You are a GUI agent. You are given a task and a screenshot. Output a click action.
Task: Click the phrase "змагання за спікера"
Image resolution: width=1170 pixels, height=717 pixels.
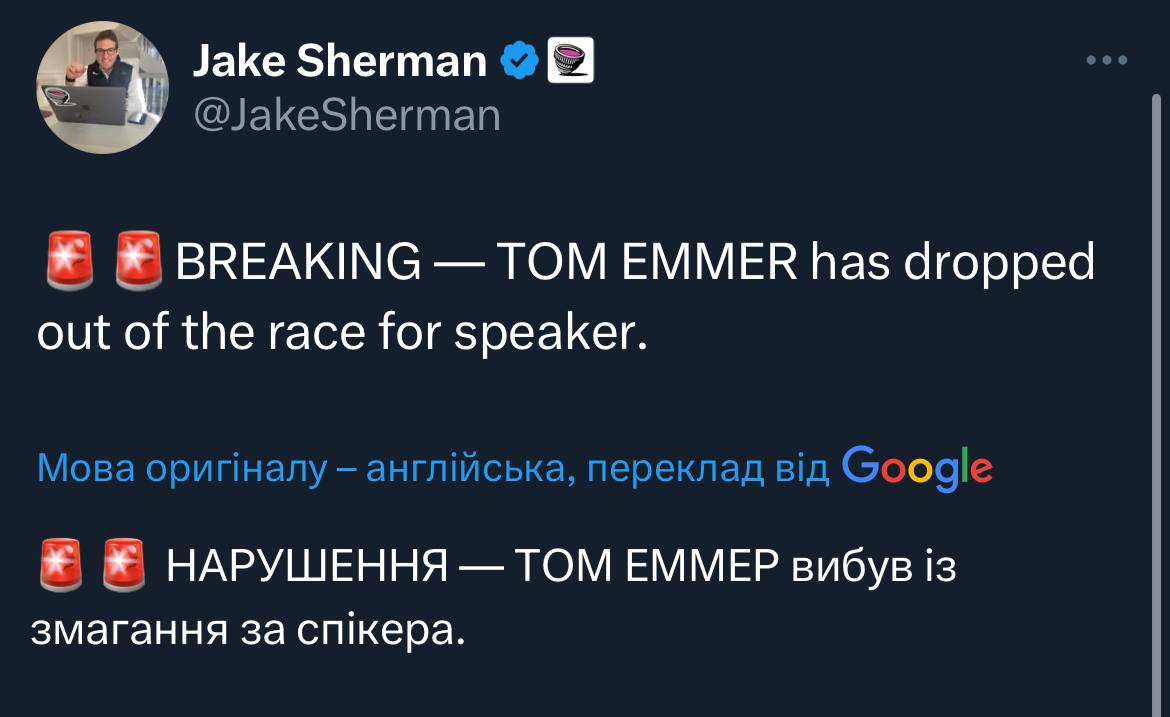[251, 631]
